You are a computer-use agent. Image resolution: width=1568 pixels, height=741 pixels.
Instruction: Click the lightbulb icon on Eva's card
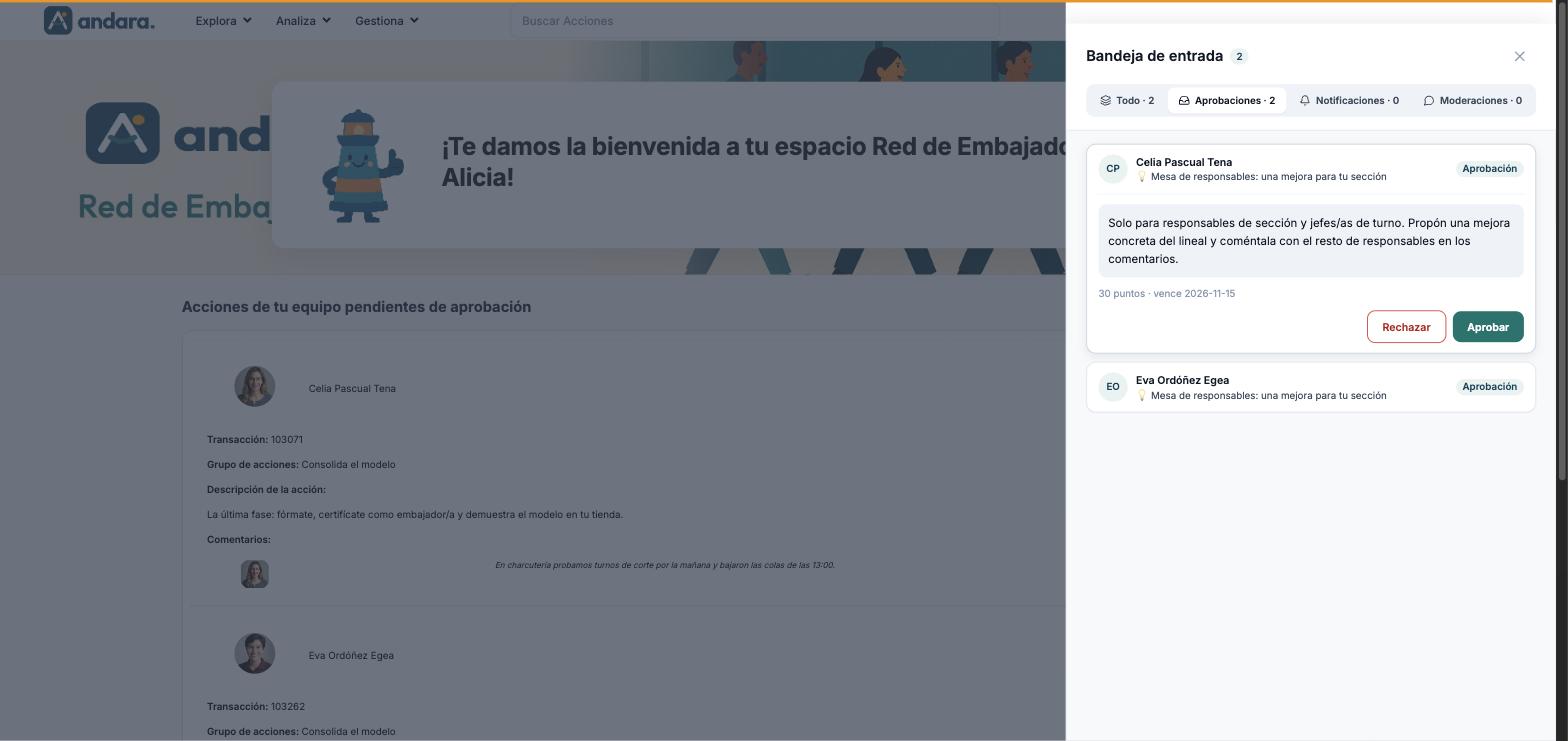(x=1141, y=396)
